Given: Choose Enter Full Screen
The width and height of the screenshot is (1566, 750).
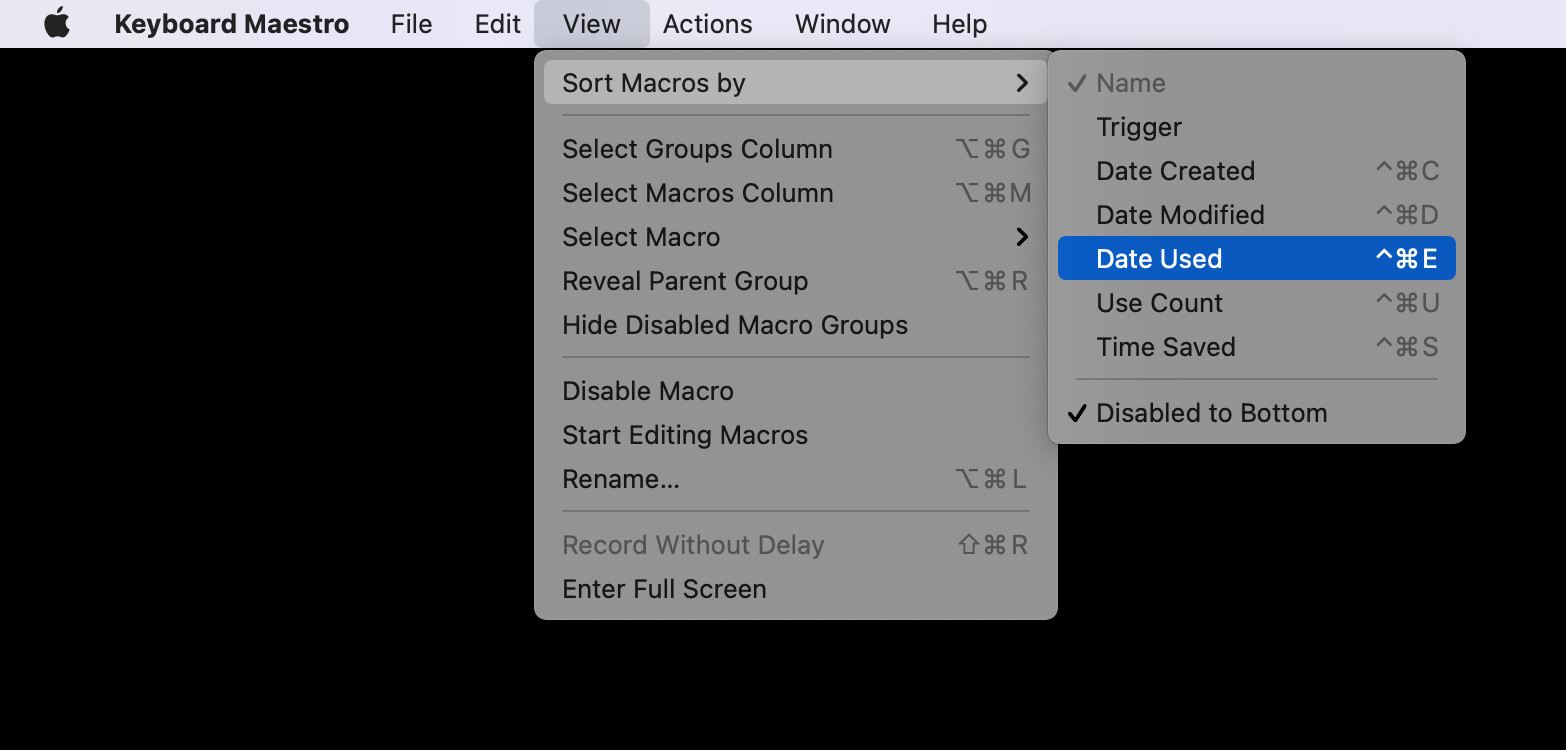Looking at the screenshot, I should (795, 589).
